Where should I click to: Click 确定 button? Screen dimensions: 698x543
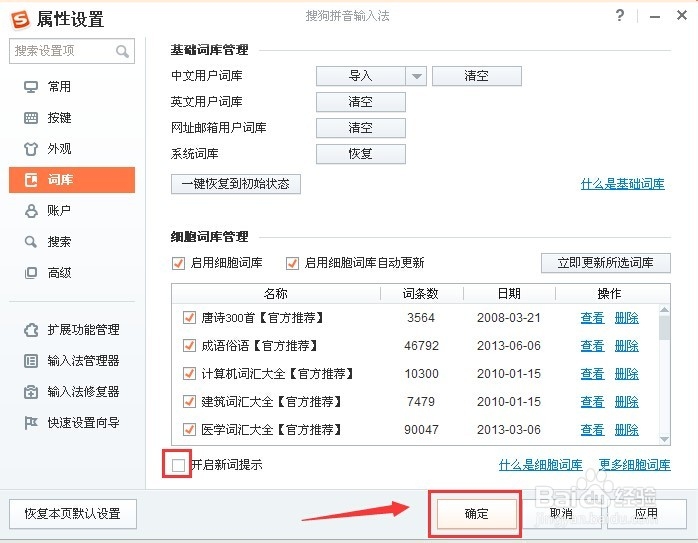point(476,514)
